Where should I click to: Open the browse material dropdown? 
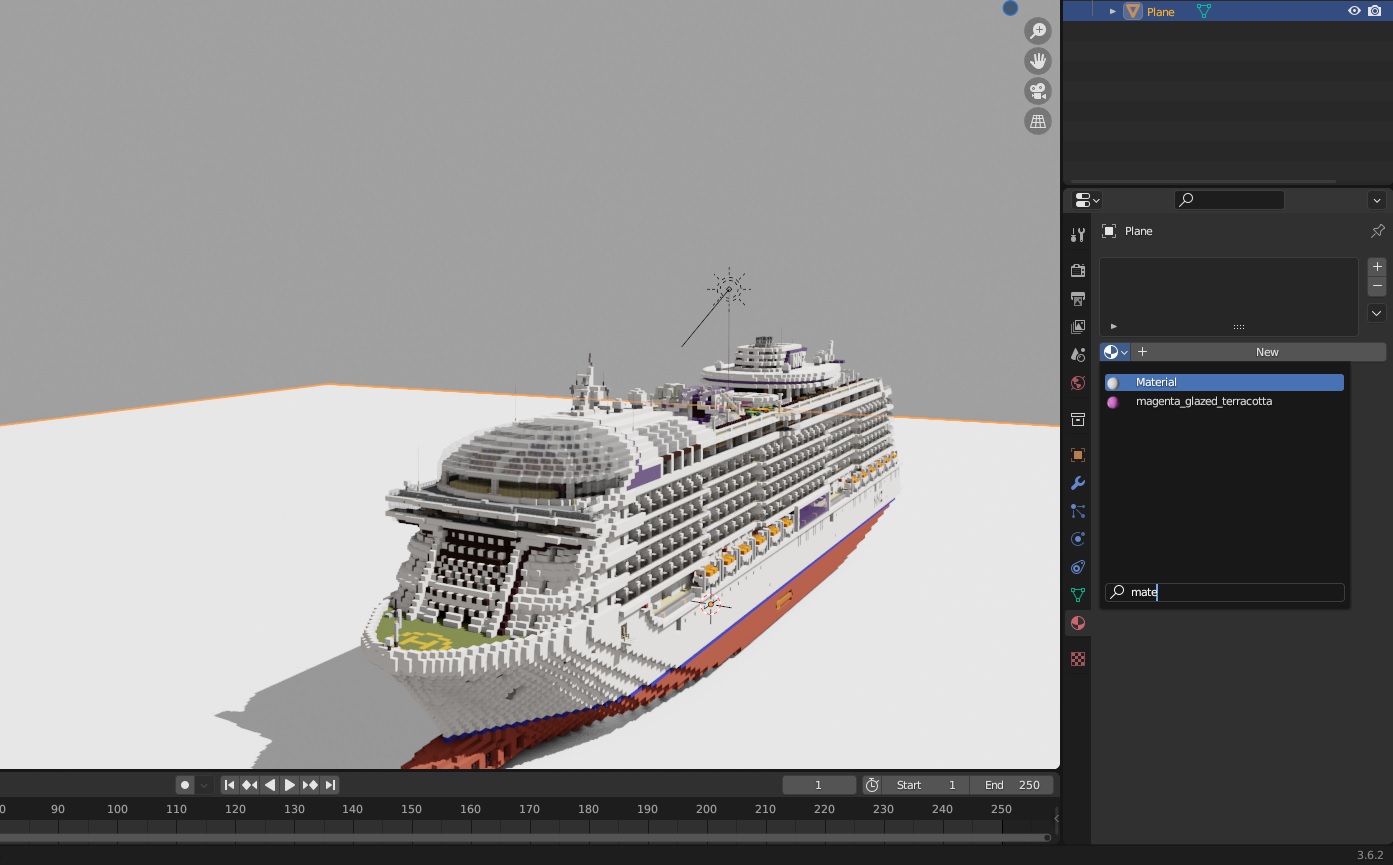tap(1114, 352)
